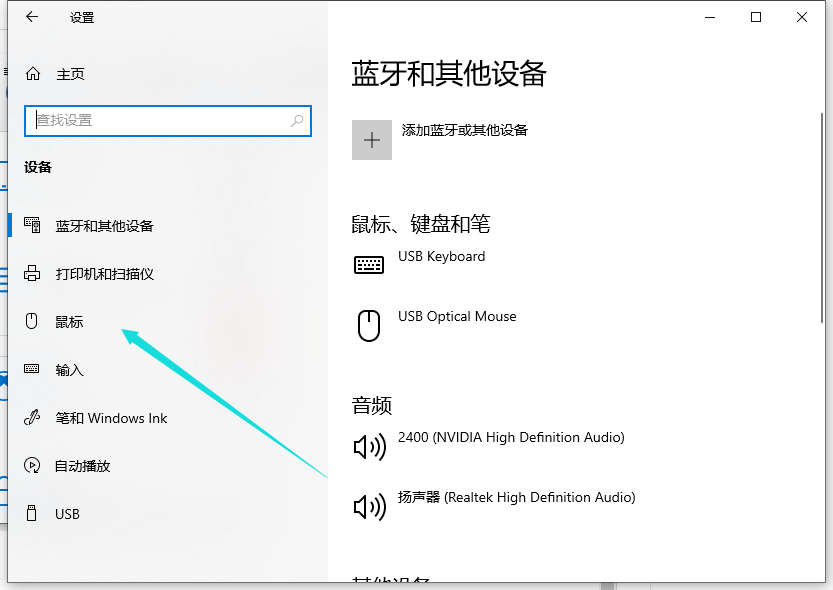833x590 pixels.
Task: Maximize the Settings window
Action: [756, 17]
